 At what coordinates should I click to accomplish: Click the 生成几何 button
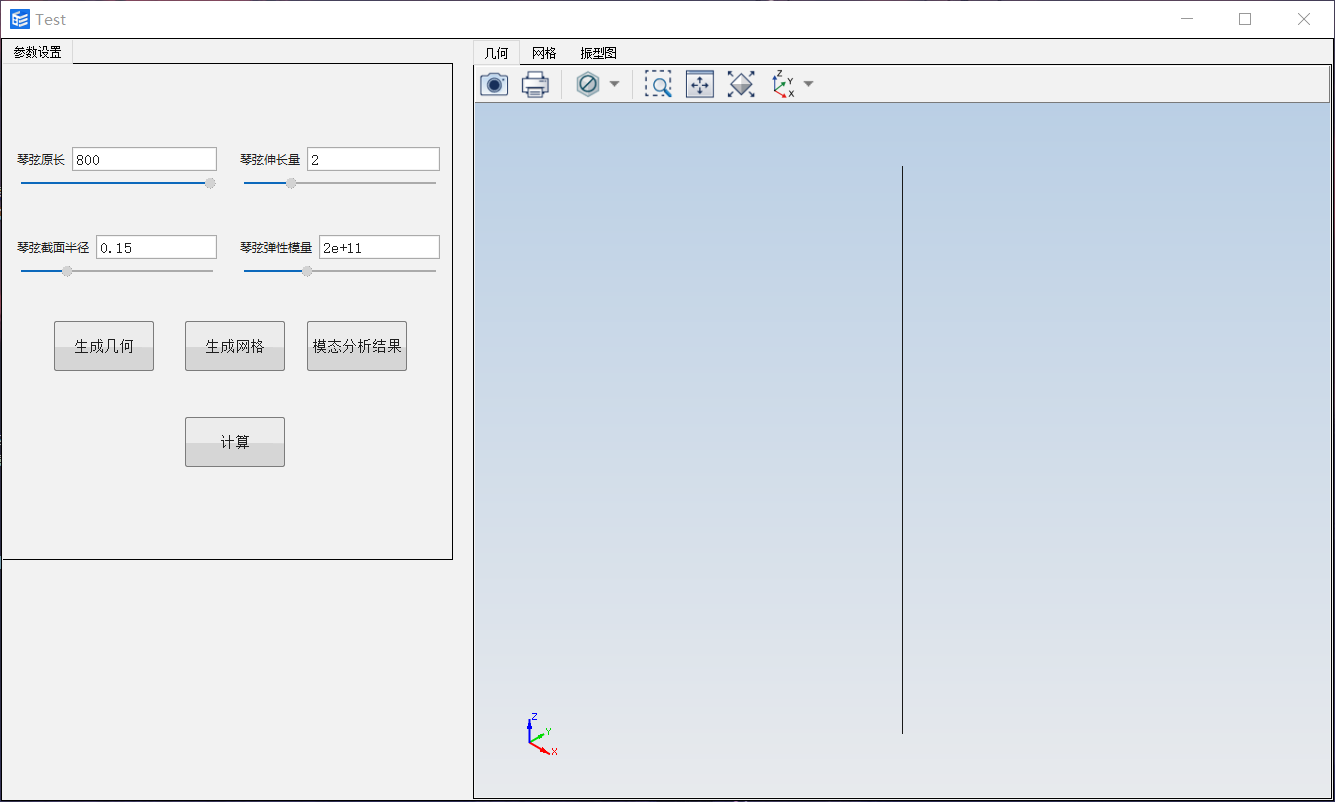(x=104, y=346)
